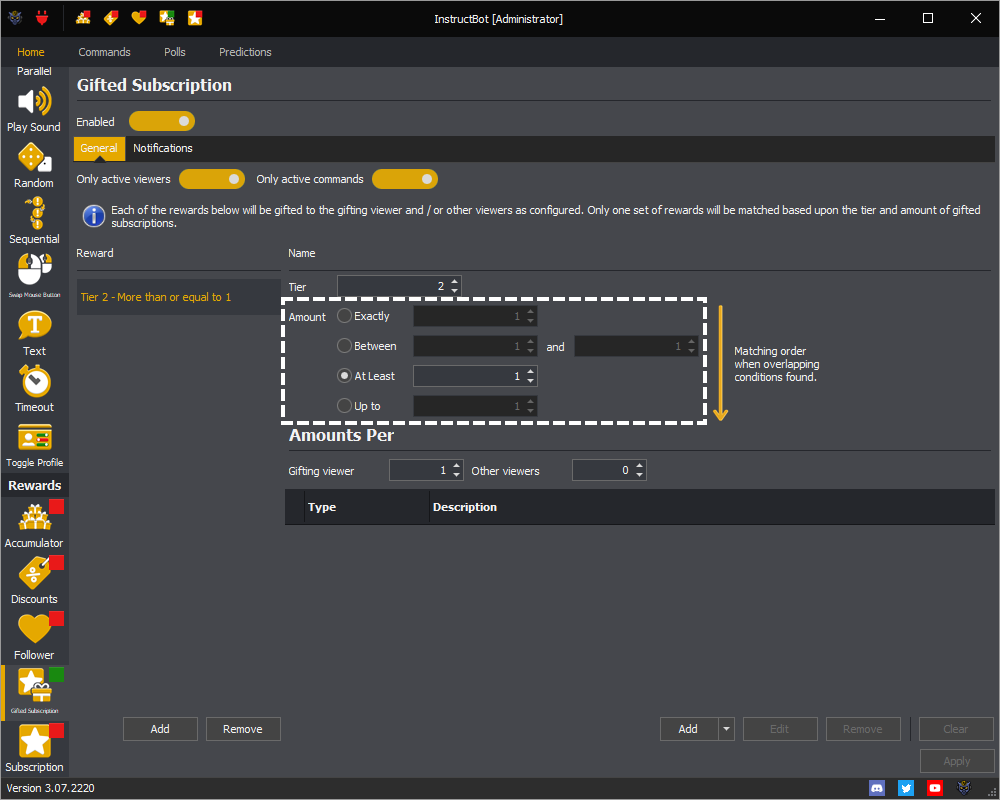This screenshot has height=800, width=1000.
Task: Select the Timeout stopwatch command
Action: point(34,389)
